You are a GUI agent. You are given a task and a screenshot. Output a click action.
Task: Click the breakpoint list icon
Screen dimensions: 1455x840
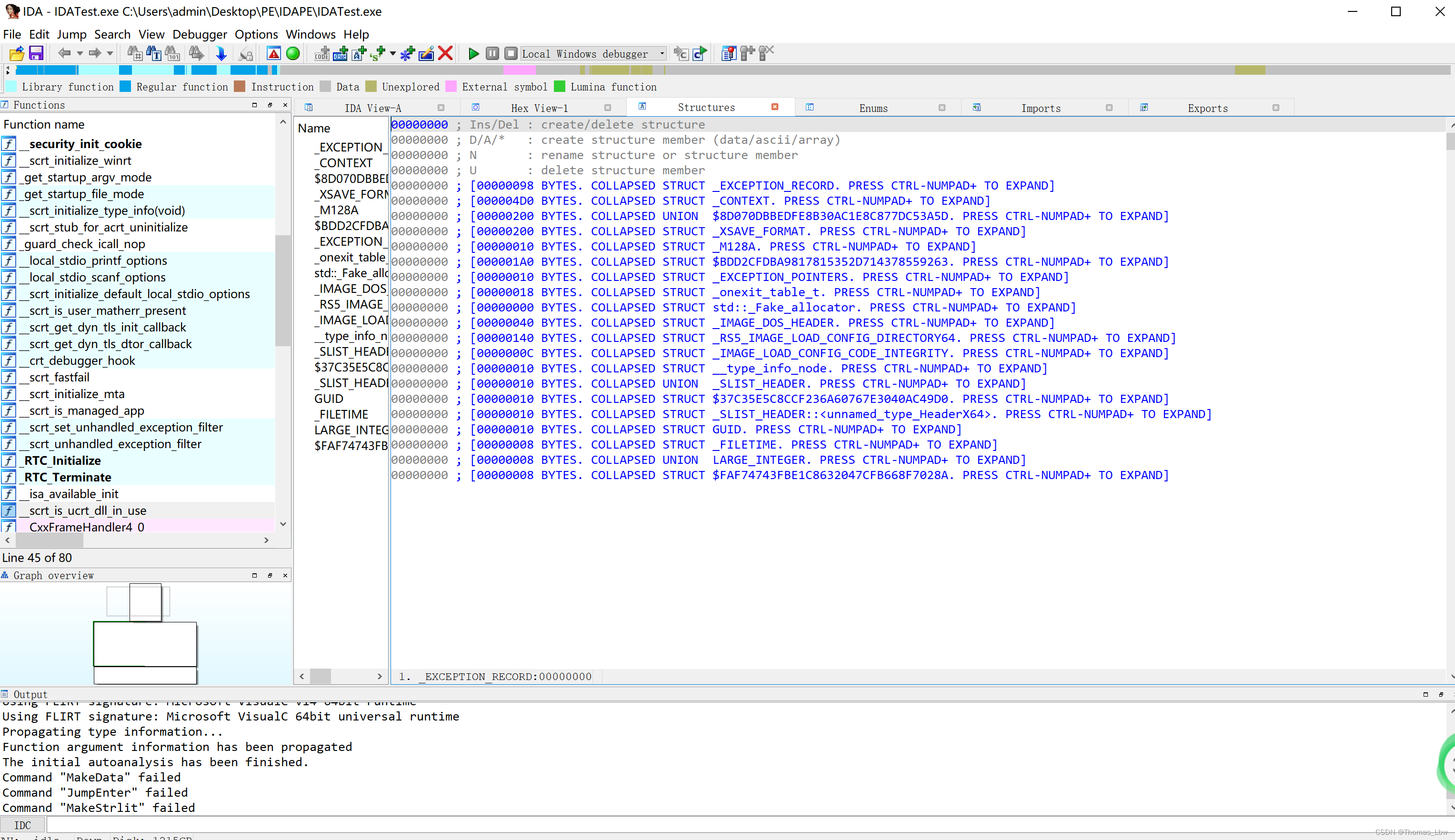[729, 54]
